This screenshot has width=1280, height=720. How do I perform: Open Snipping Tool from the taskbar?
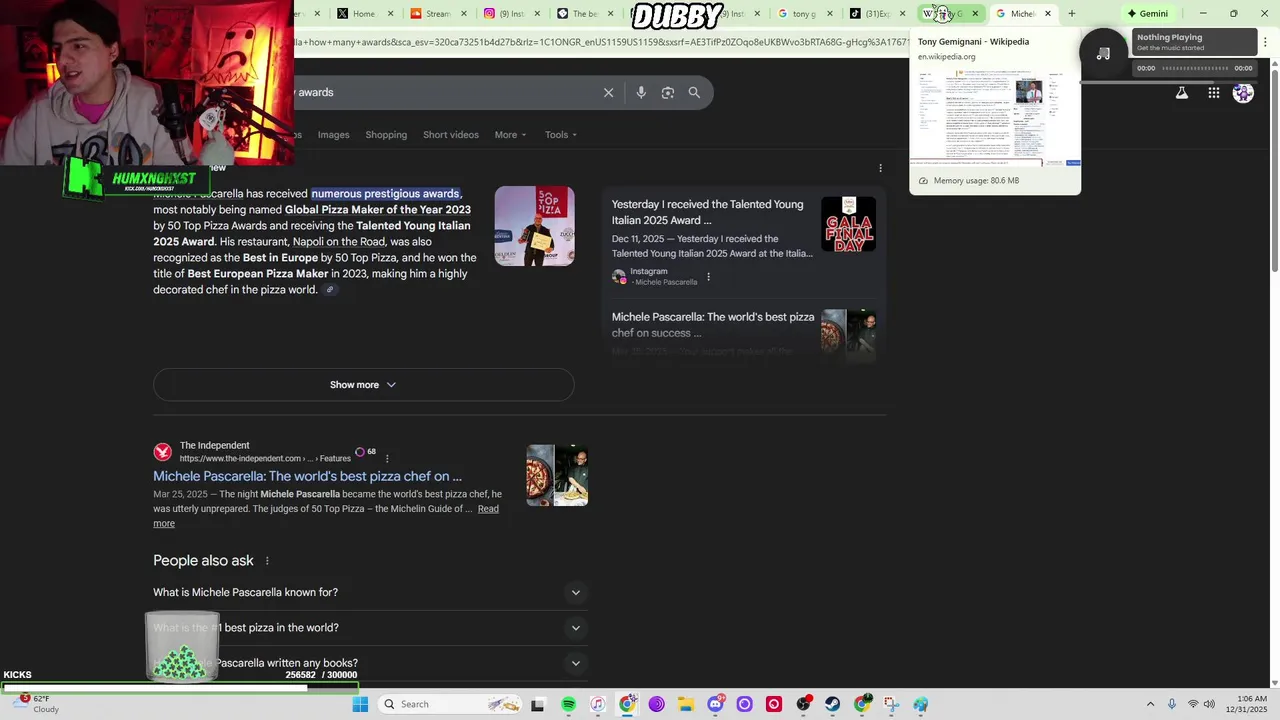pyautogui.click(x=891, y=704)
